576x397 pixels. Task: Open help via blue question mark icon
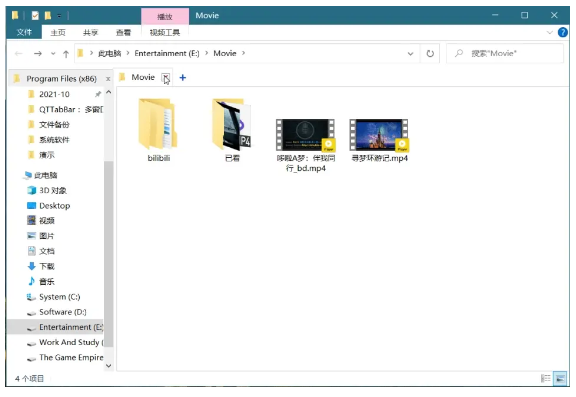[562, 32]
